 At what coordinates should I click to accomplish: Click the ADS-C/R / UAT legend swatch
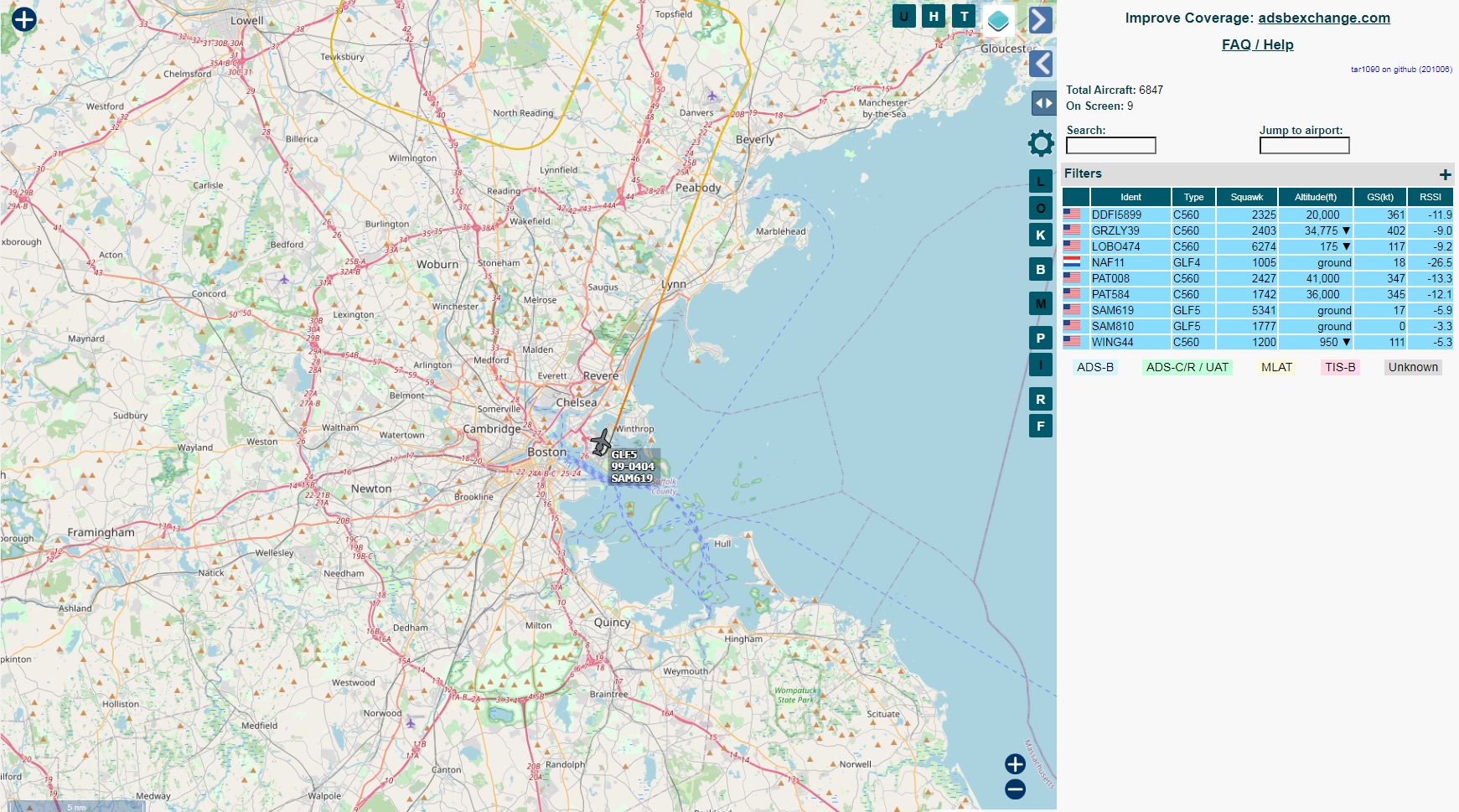click(1187, 367)
